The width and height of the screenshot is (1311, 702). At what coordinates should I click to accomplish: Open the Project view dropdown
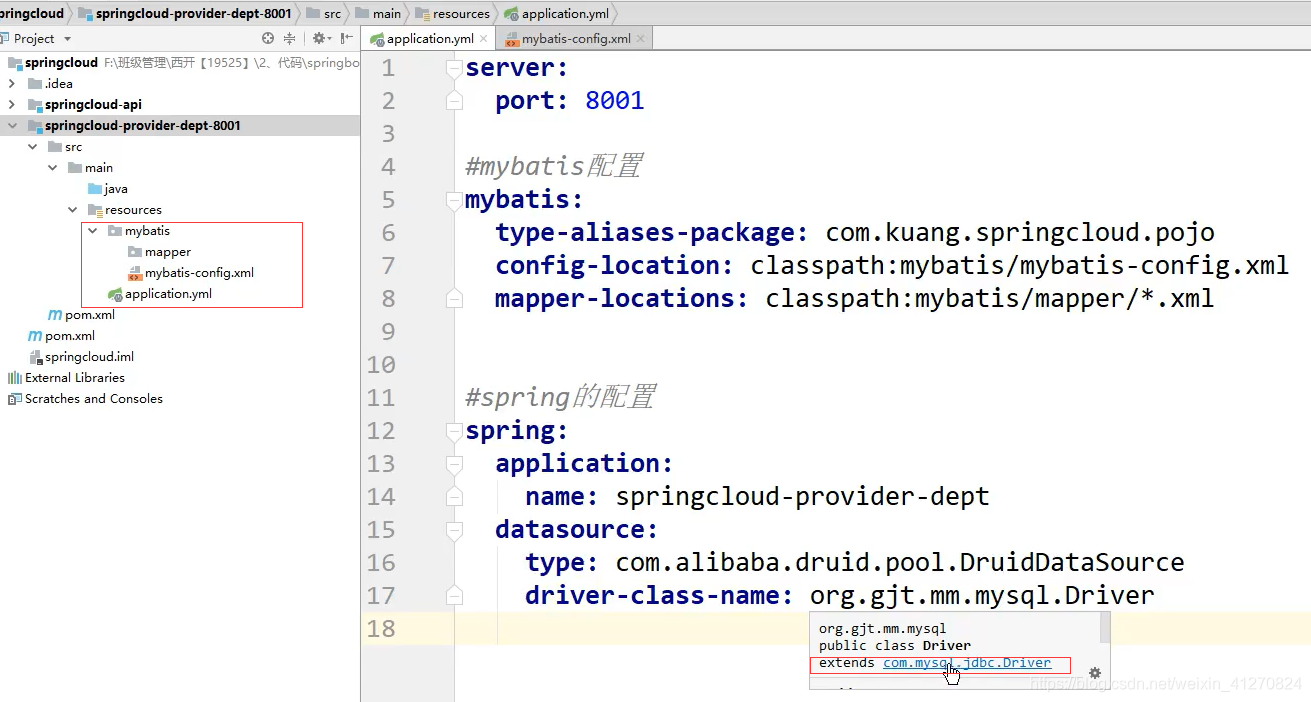tap(67, 39)
